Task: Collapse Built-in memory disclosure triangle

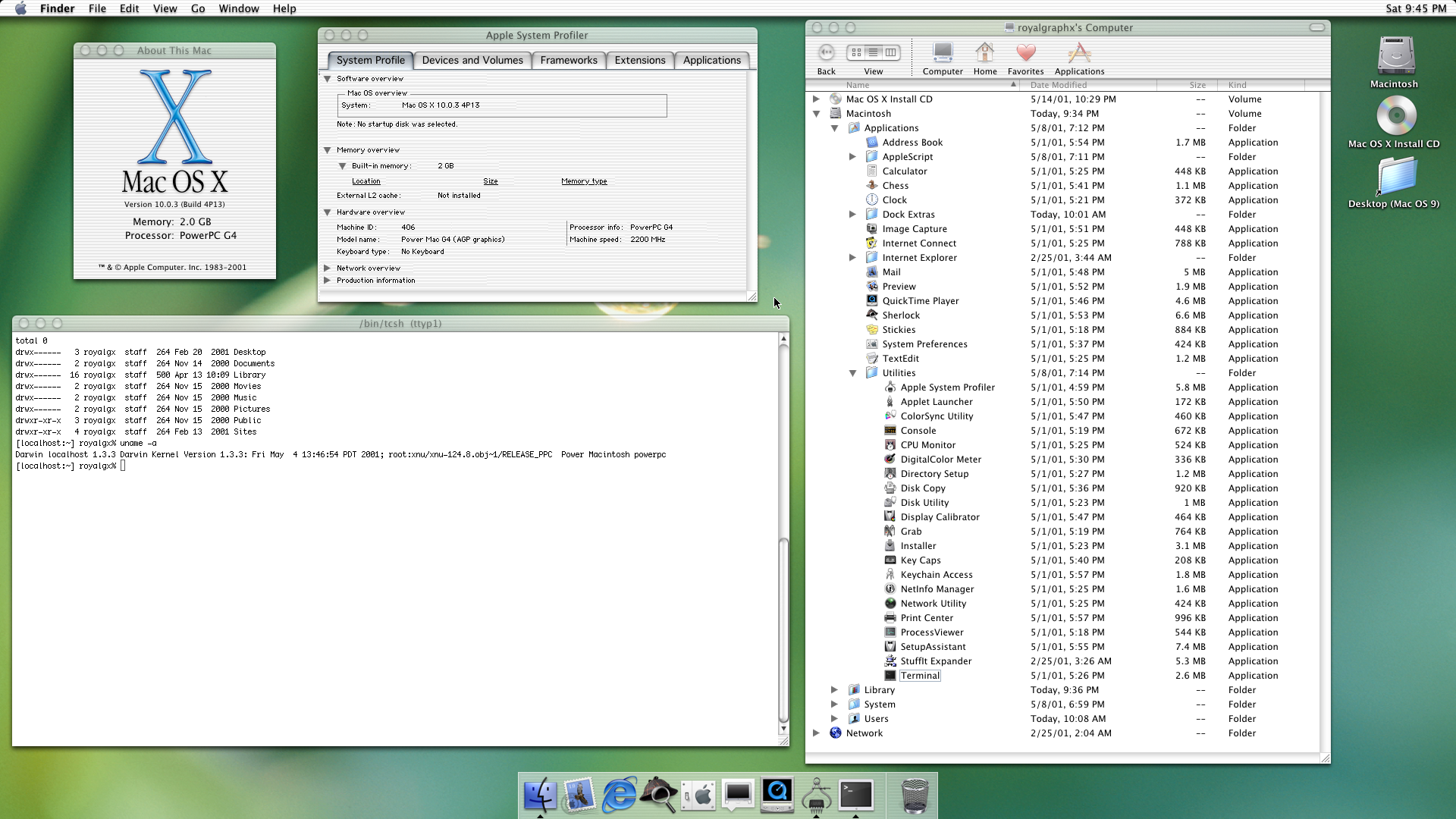Action: point(343,166)
